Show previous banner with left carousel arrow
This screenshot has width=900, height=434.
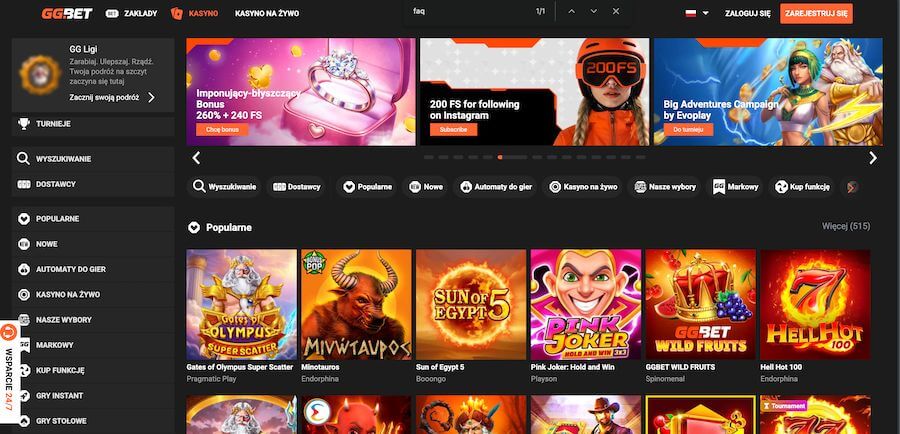pos(197,157)
